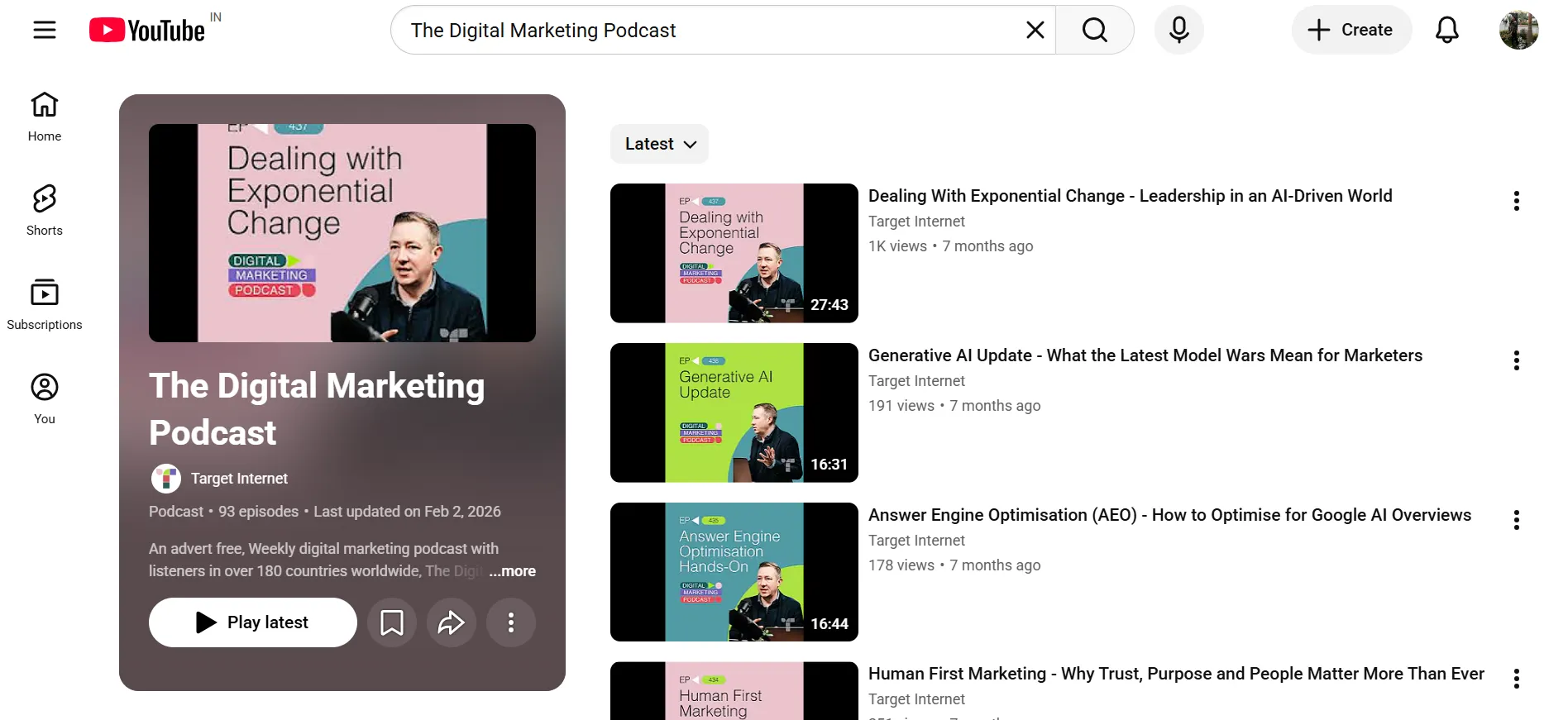Expand description with ...more
The width and height of the screenshot is (1568, 720).
[512, 571]
